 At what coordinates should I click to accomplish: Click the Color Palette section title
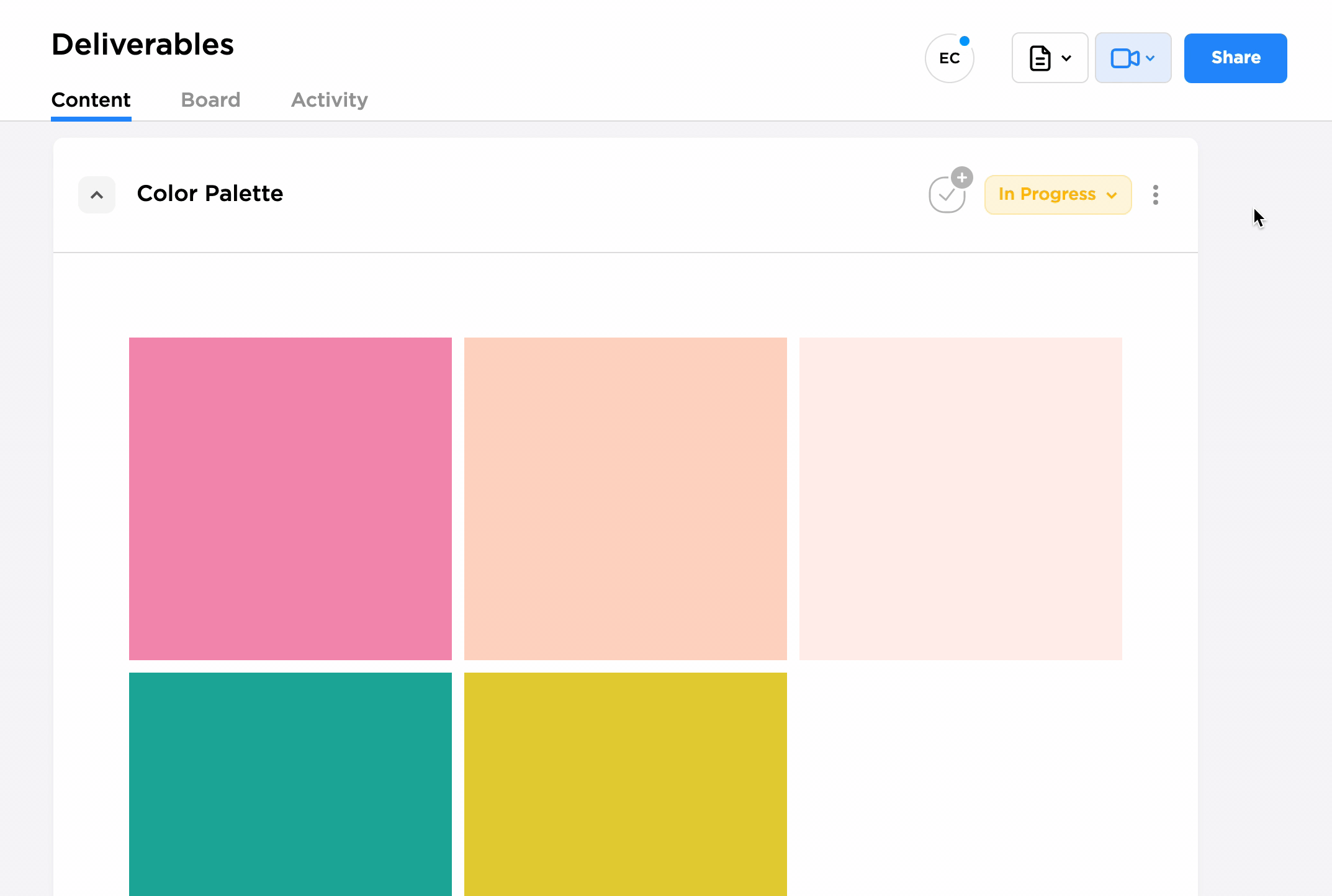210,194
